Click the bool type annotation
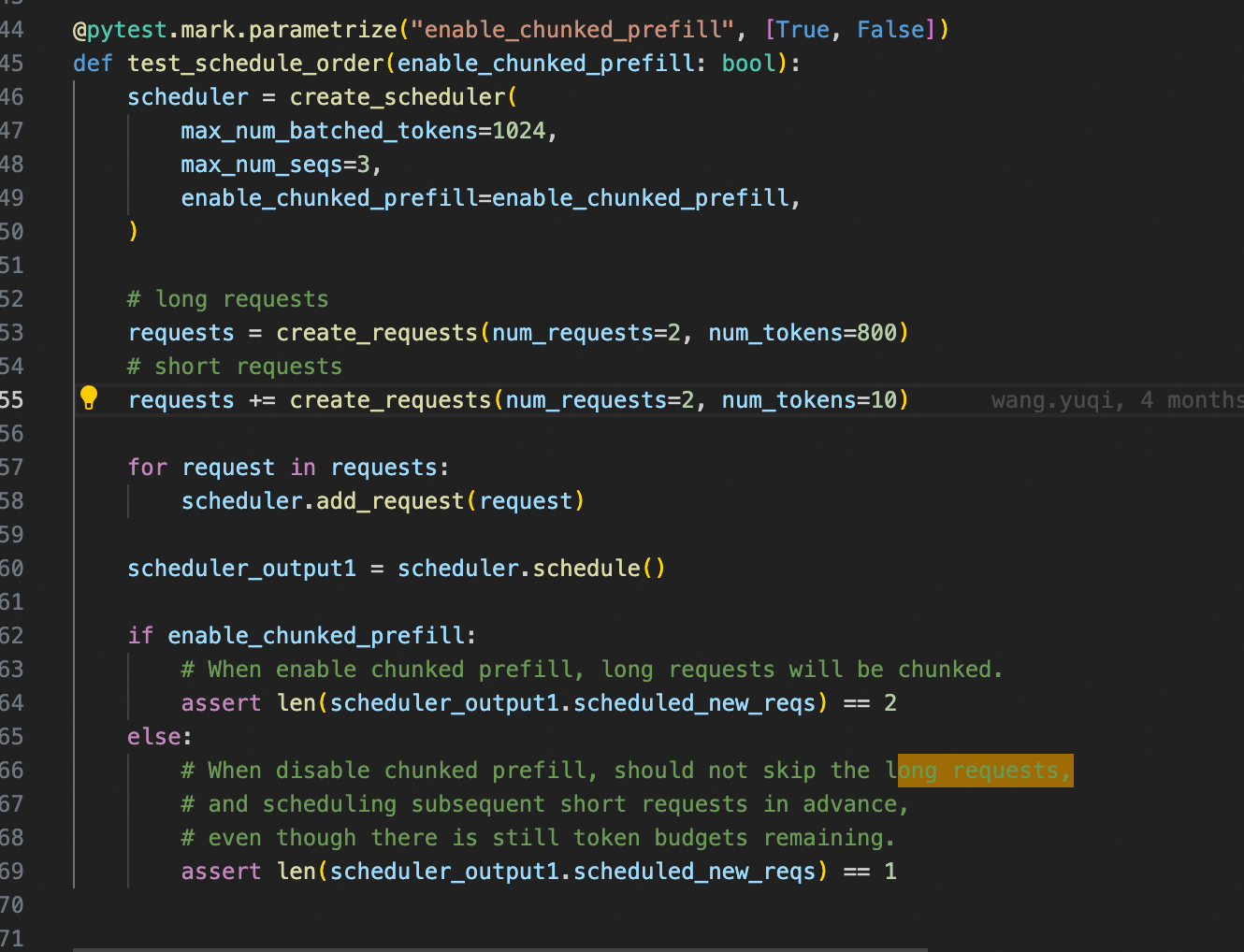The width and height of the screenshot is (1244, 952). [748, 64]
